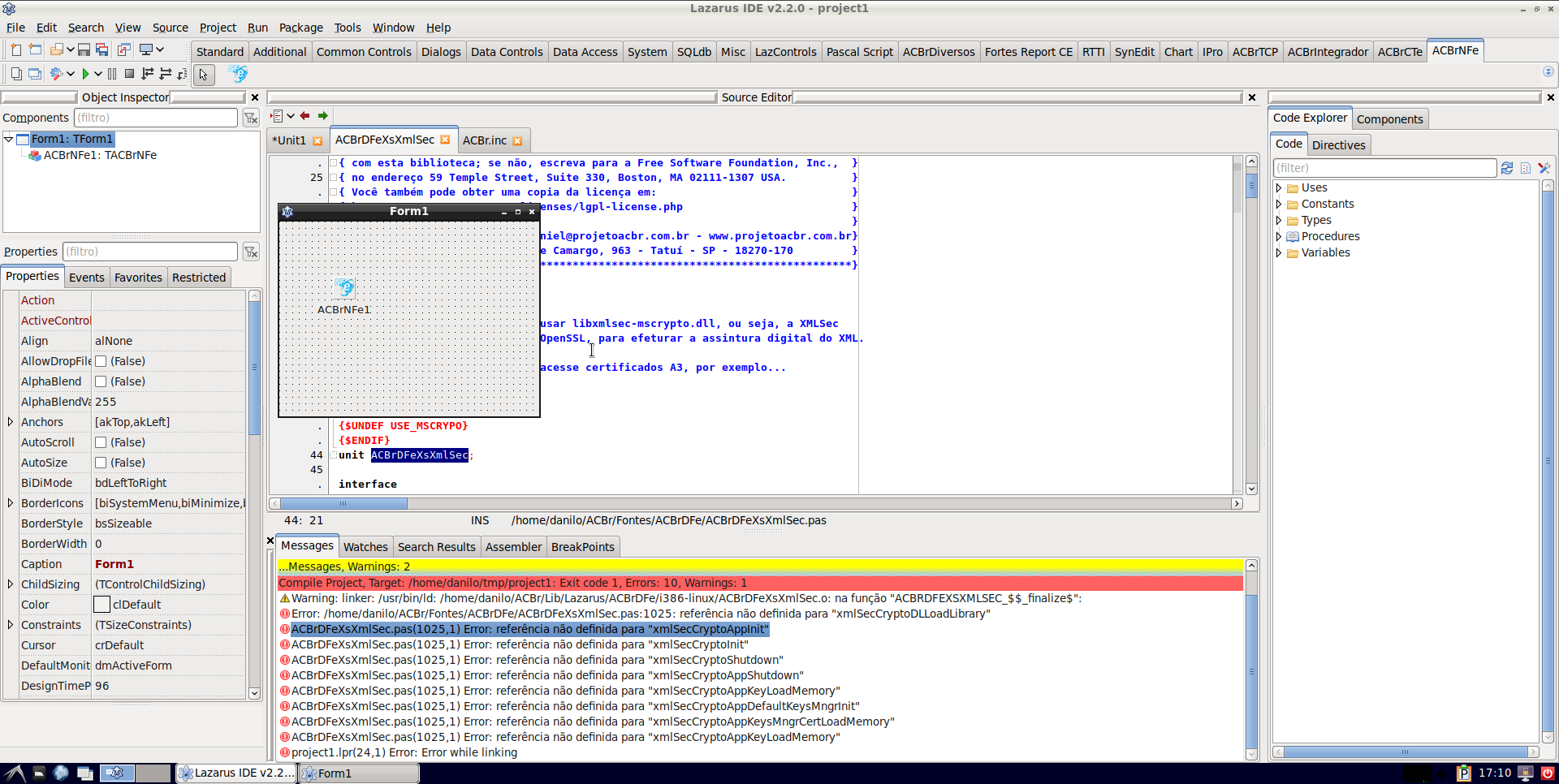This screenshot has width=1559, height=784.
Task: Click the properties filter clear icon
Action: point(251,252)
